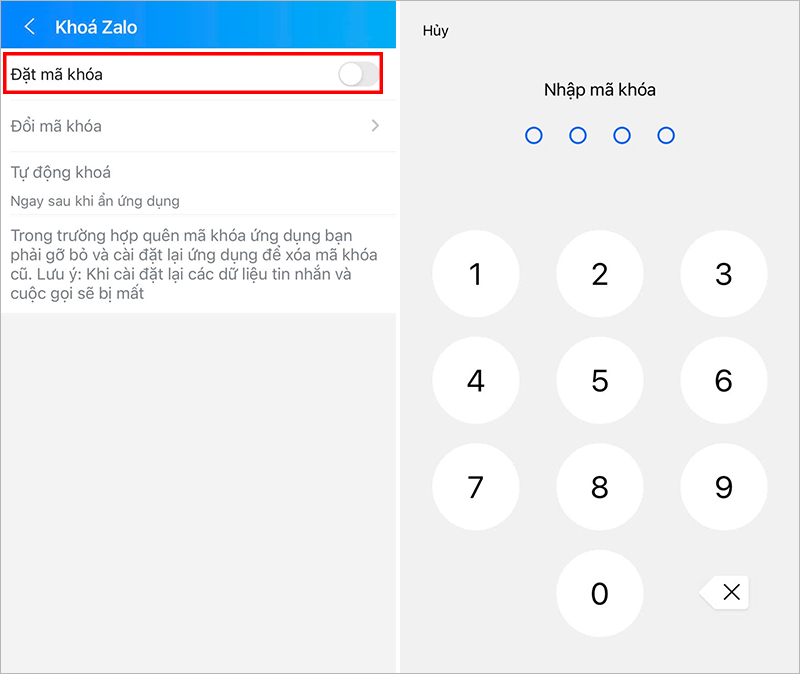
Task: Tap digit 0 on the keypad
Action: pyautogui.click(x=599, y=593)
